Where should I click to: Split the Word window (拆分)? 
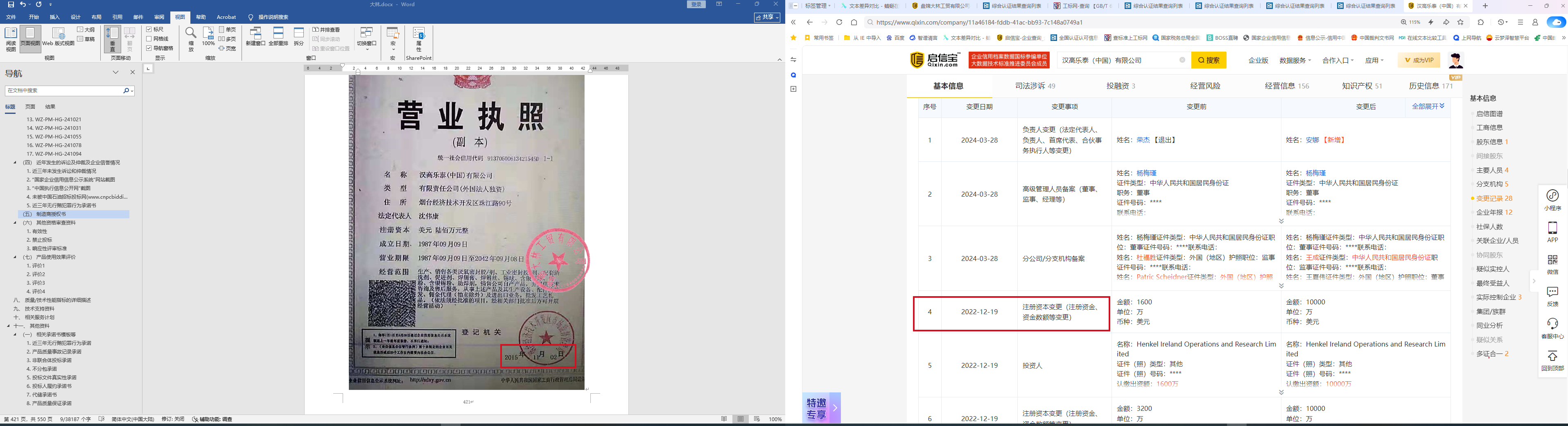tap(299, 37)
